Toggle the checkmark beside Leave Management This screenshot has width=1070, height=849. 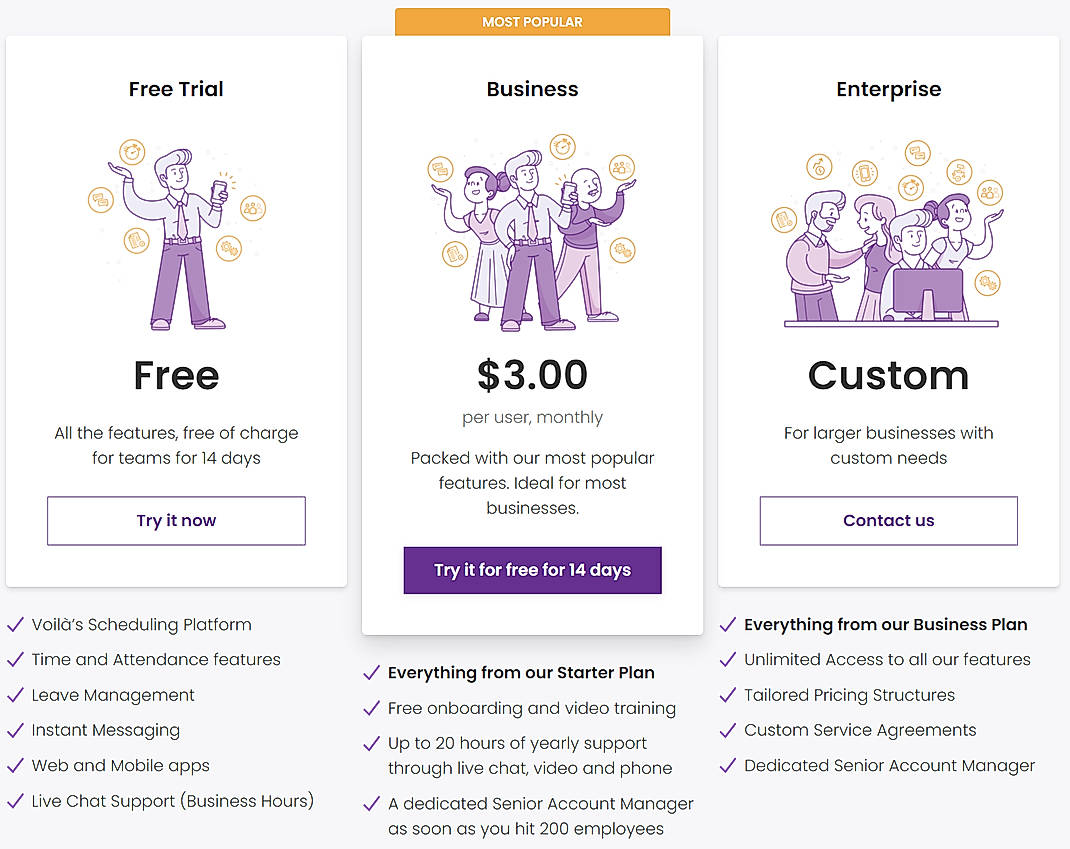point(15,693)
